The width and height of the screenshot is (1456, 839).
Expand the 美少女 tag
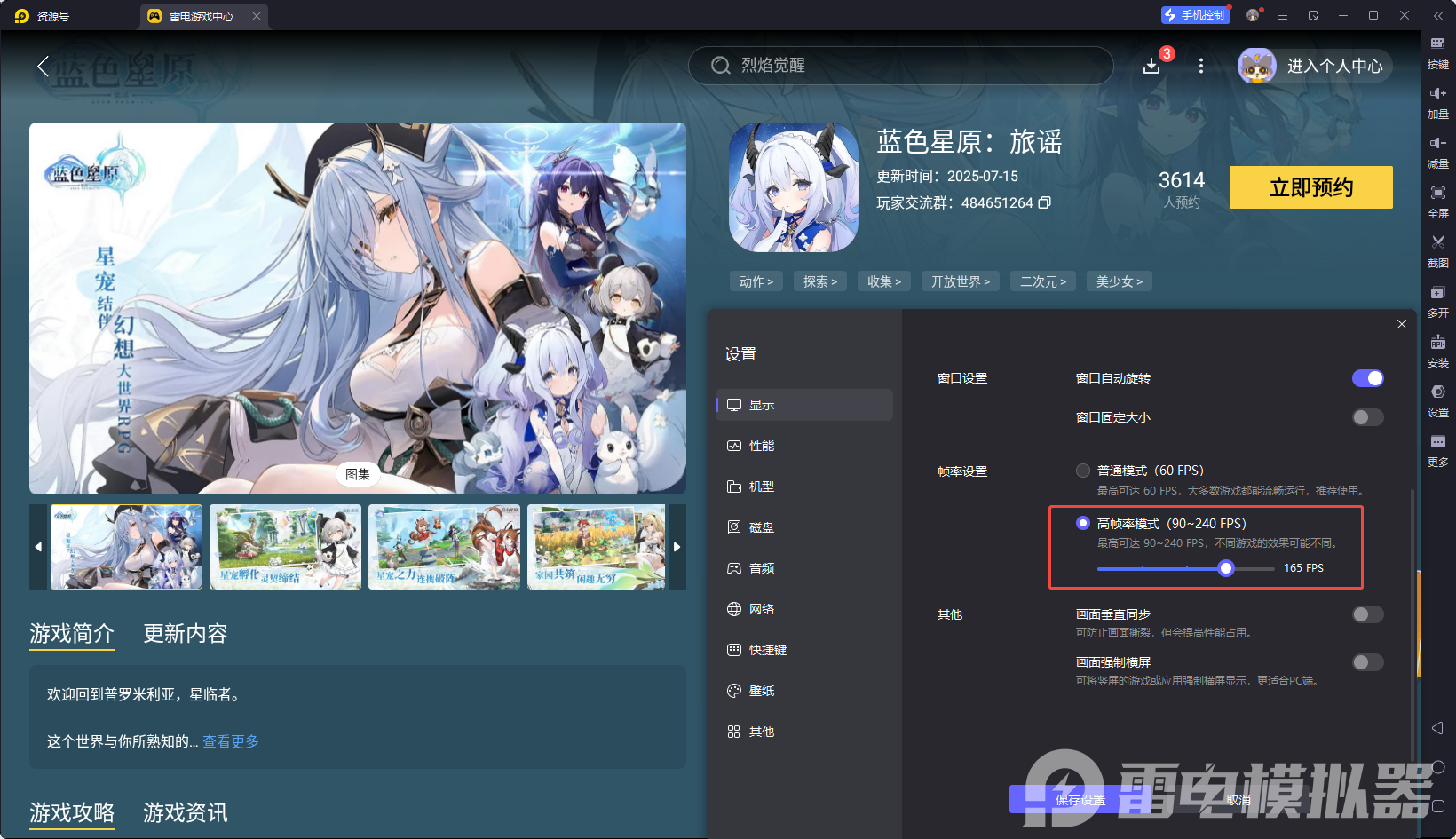pyautogui.click(x=1120, y=281)
